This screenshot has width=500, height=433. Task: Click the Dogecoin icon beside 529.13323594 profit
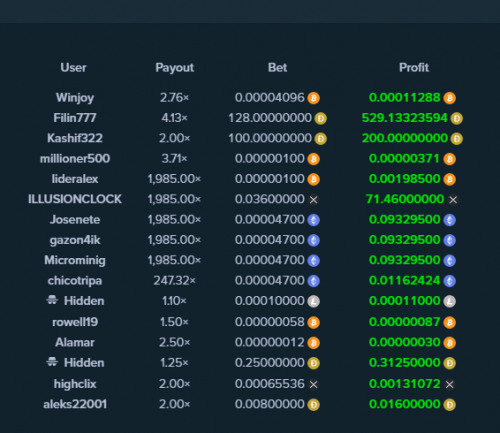pos(457,118)
